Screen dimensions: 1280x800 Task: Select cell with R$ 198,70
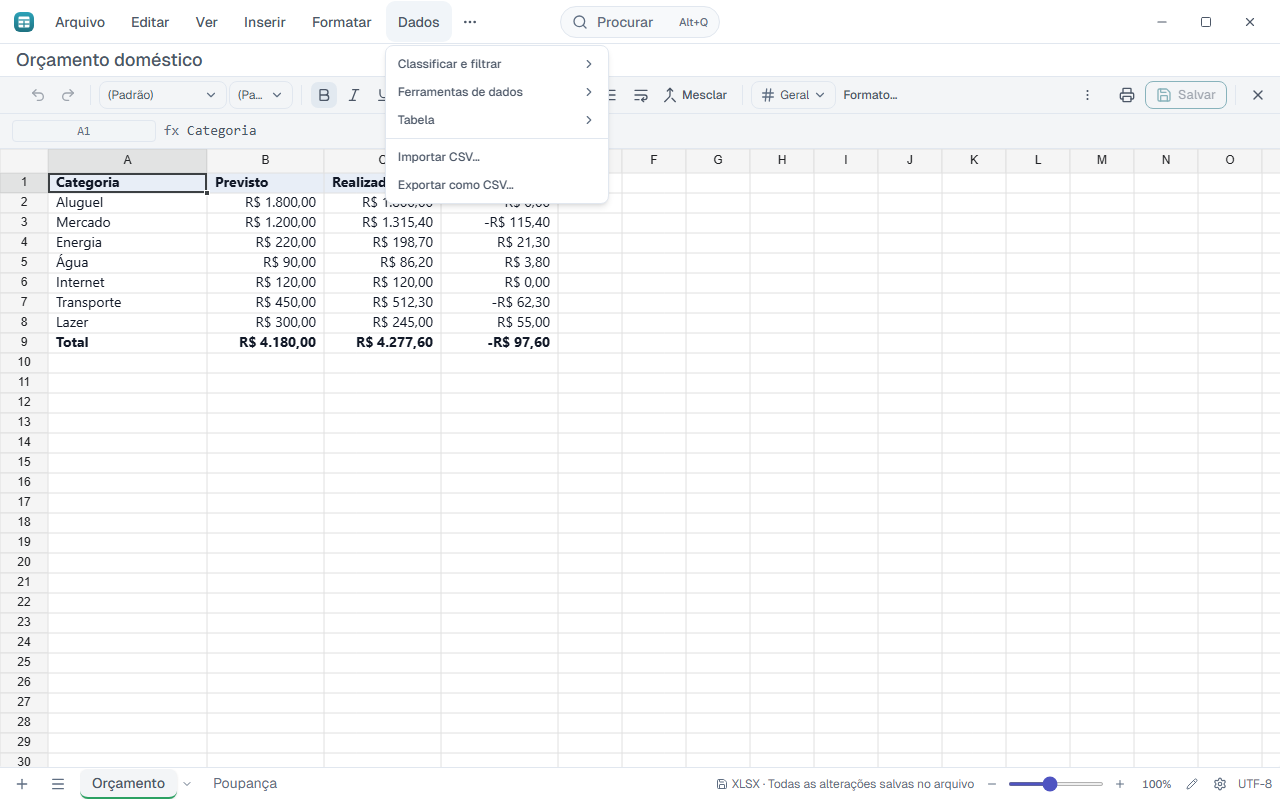383,242
